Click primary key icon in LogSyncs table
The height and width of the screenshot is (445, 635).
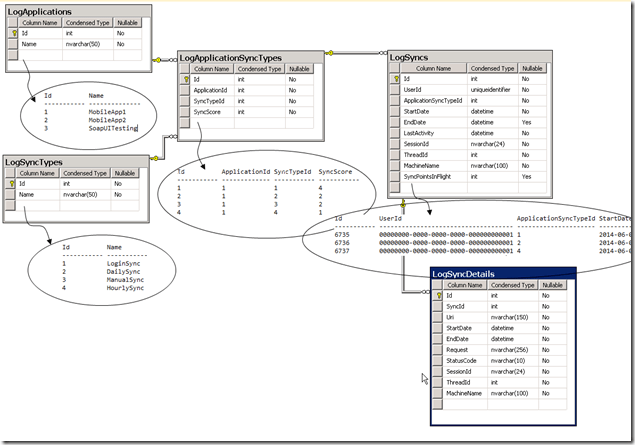395,77
